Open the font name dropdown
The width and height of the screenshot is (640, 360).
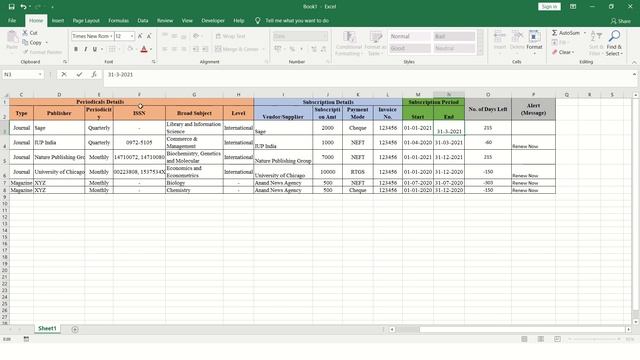point(111,36)
